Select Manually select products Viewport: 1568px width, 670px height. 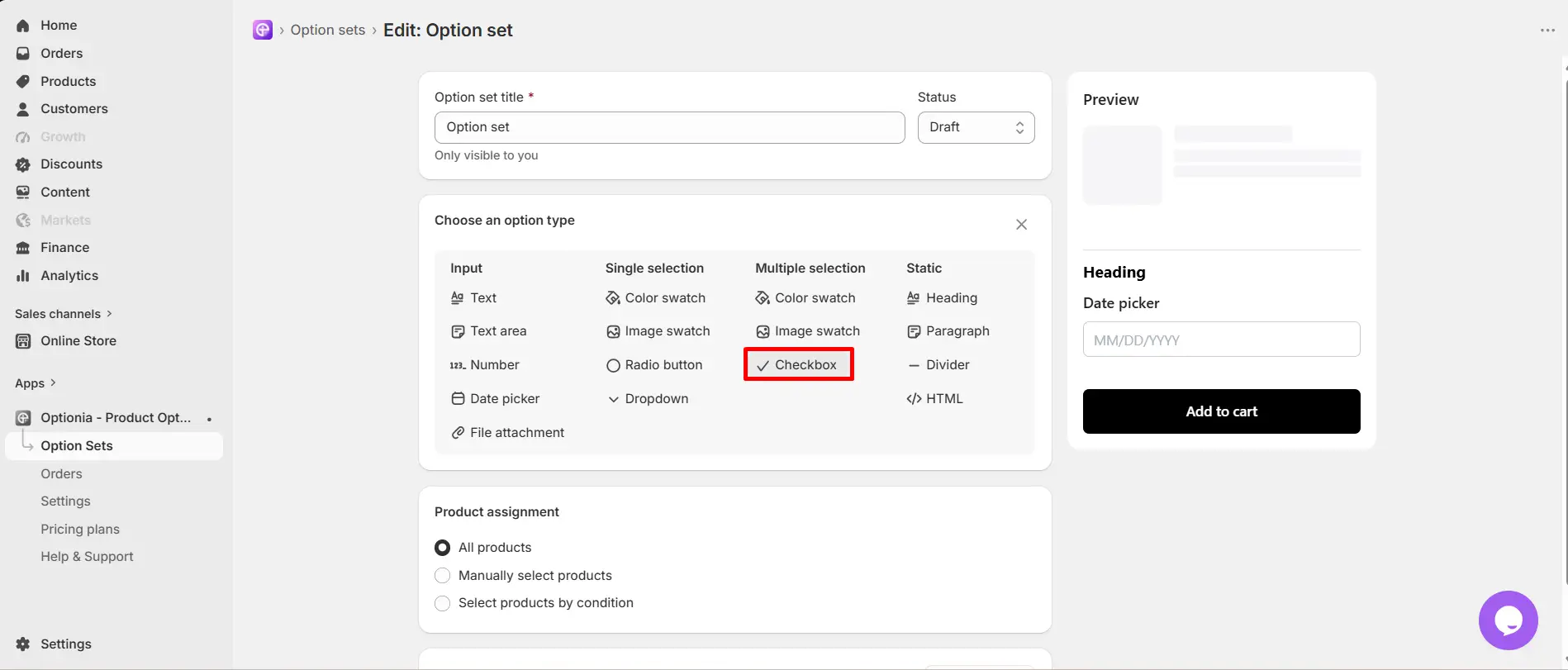click(x=443, y=576)
